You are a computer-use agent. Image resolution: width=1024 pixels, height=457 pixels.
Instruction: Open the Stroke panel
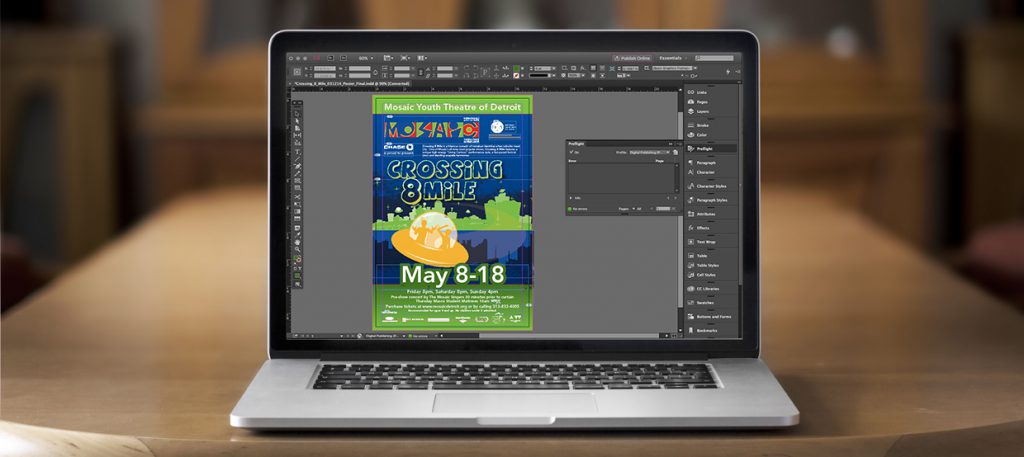click(701, 126)
